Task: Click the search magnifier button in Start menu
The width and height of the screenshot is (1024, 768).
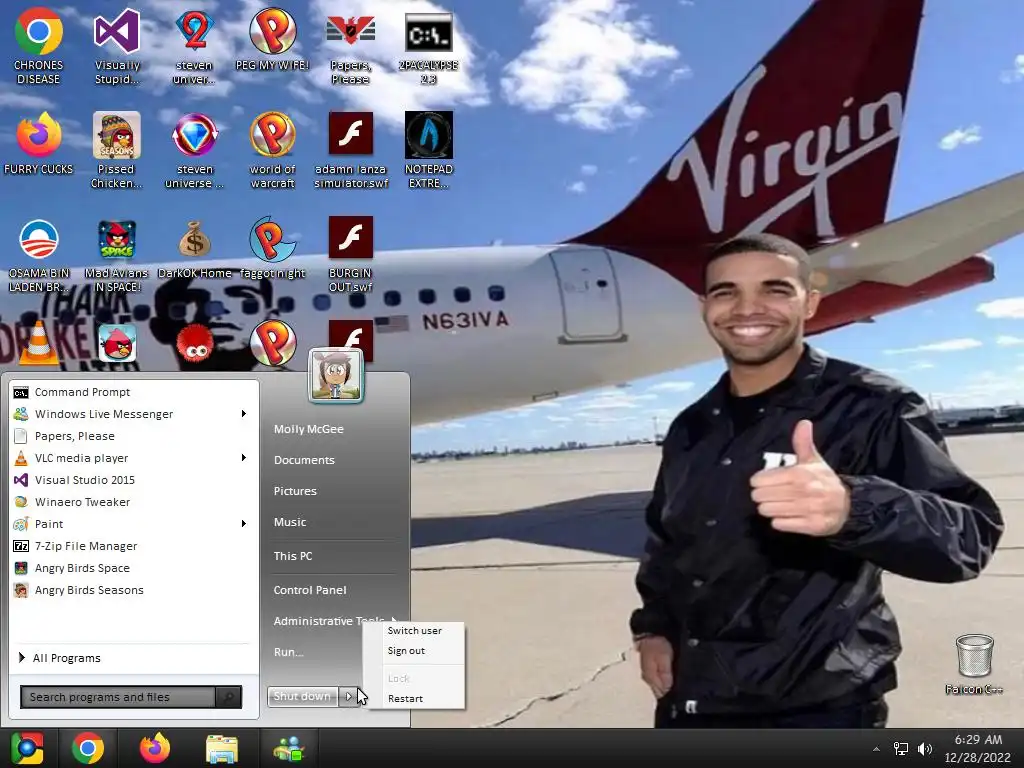Action: [229, 697]
